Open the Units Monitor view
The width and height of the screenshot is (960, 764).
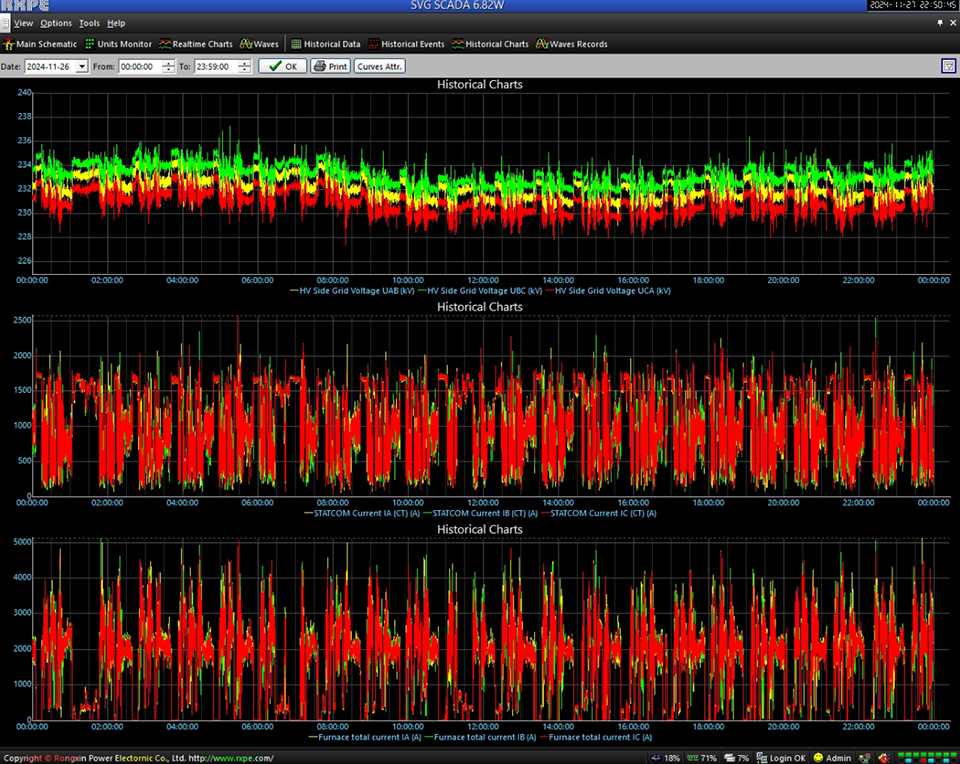(x=118, y=44)
